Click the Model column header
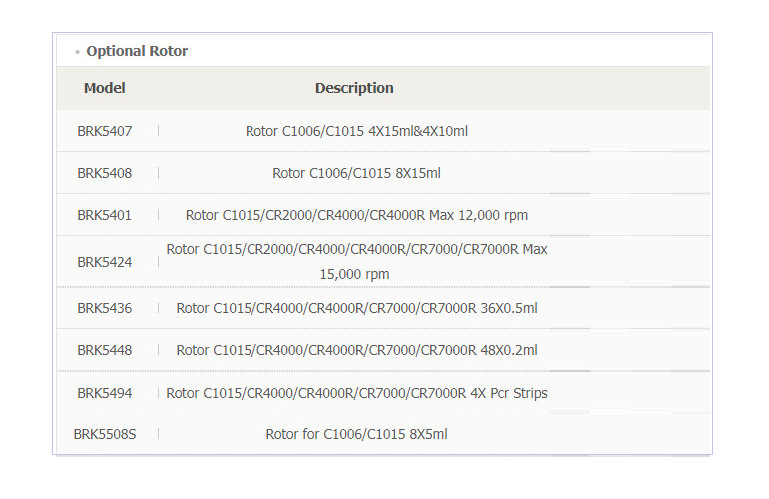 tap(104, 88)
